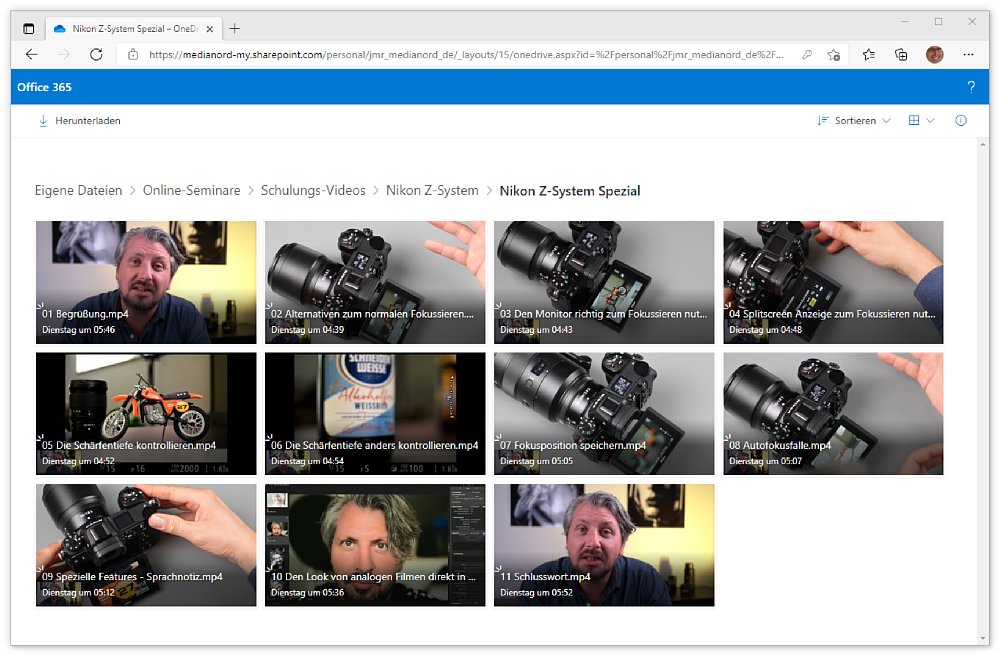Open the details info pane icon
The image size is (1000, 656).
tap(960, 120)
